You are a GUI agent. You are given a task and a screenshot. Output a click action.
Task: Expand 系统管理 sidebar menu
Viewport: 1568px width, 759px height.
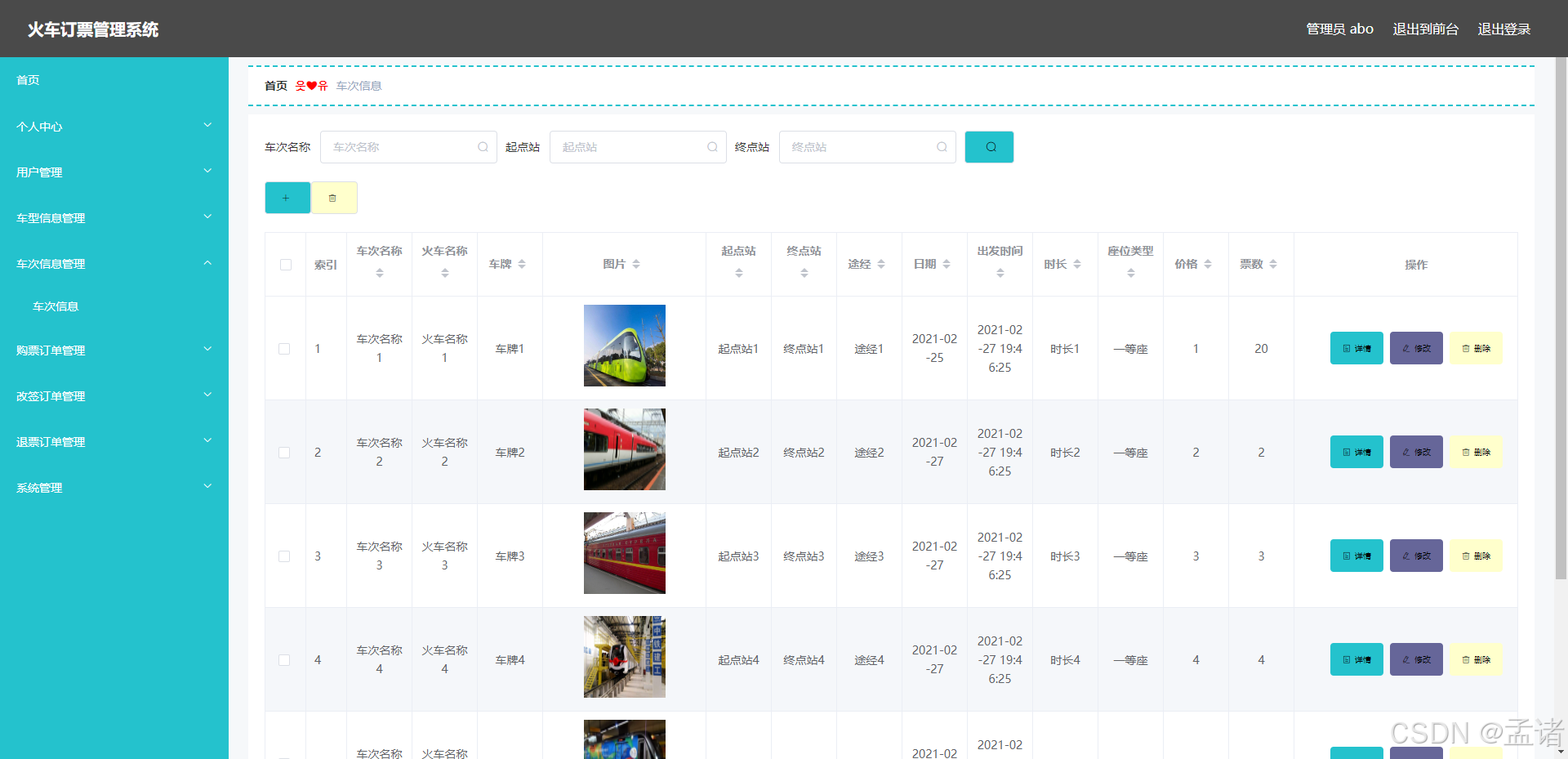tap(114, 487)
